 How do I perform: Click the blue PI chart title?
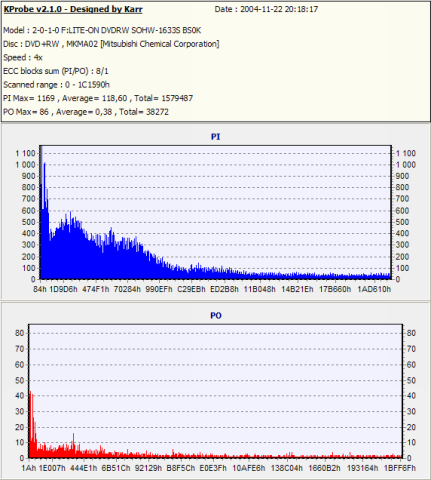(x=215, y=137)
